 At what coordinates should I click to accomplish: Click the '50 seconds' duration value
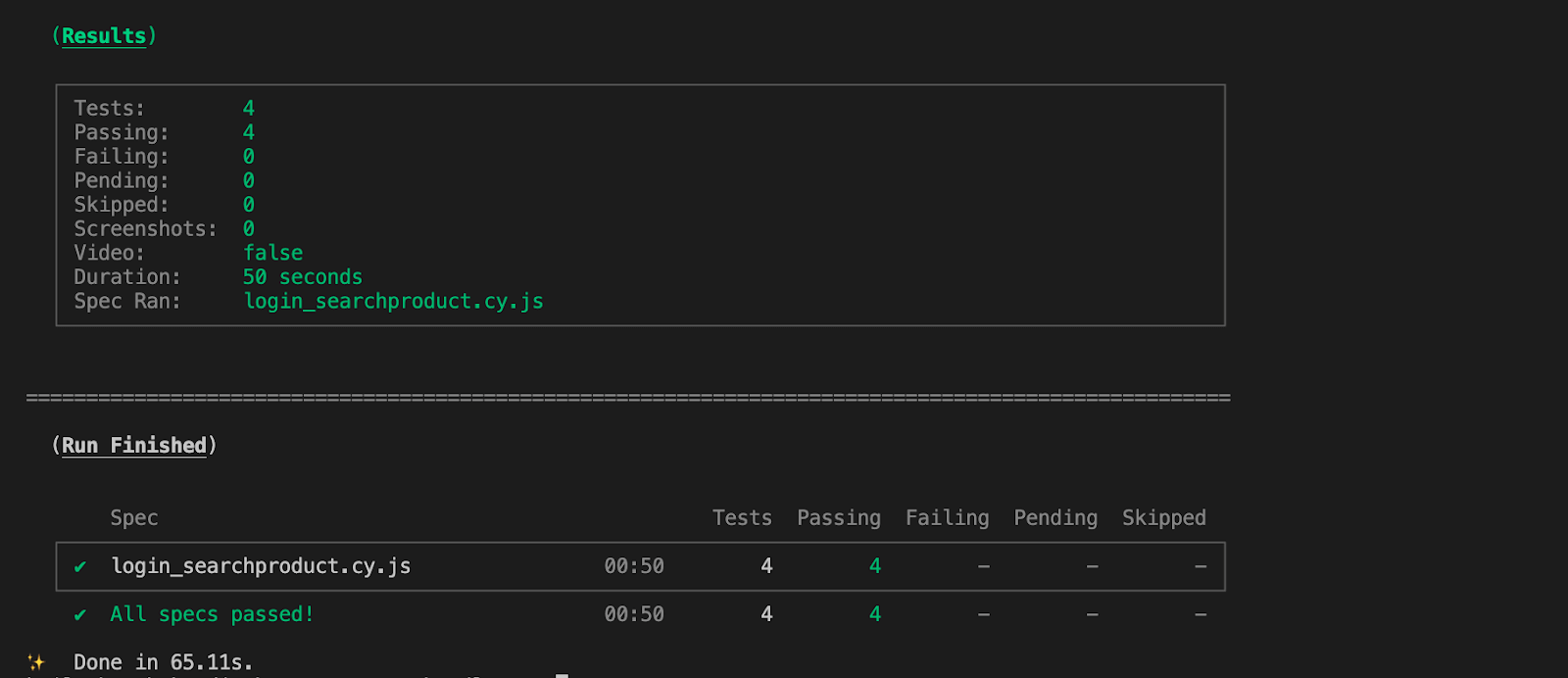pos(303,277)
